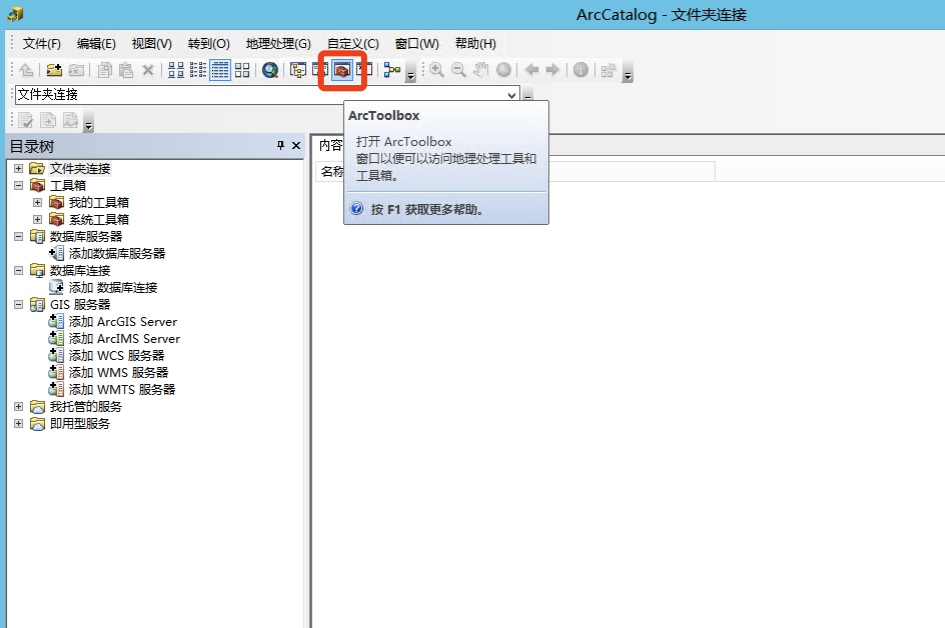Image resolution: width=945 pixels, height=628 pixels.
Task: Open the 转到(O) menu
Action: click(x=209, y=43)
